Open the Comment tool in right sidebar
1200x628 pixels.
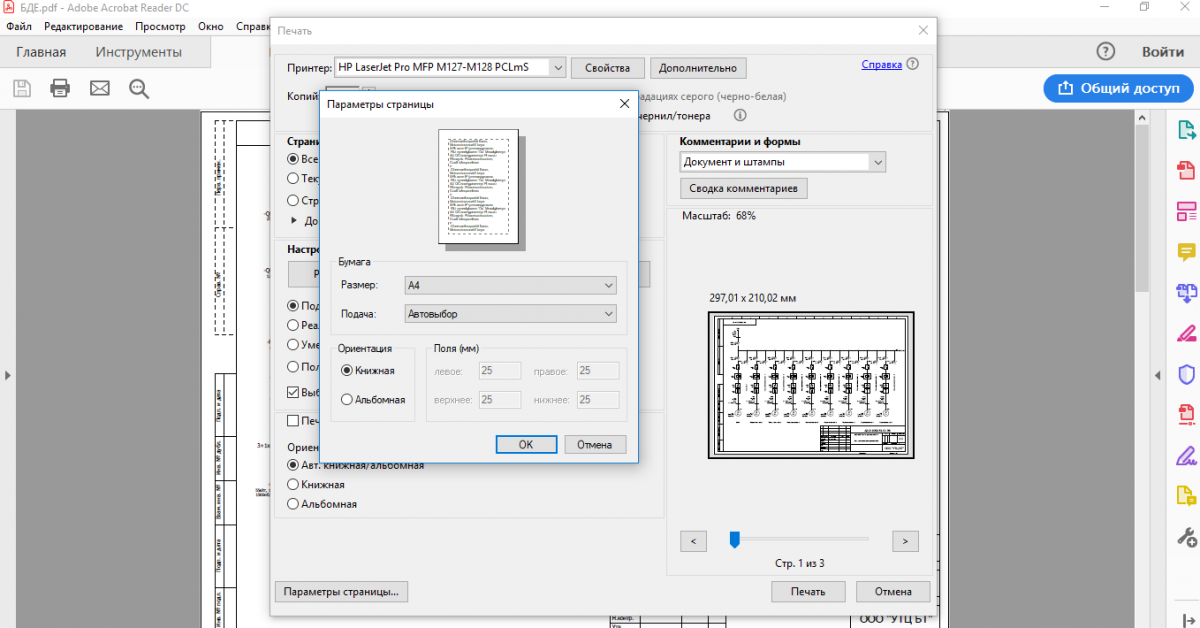tap(1187, 251)
